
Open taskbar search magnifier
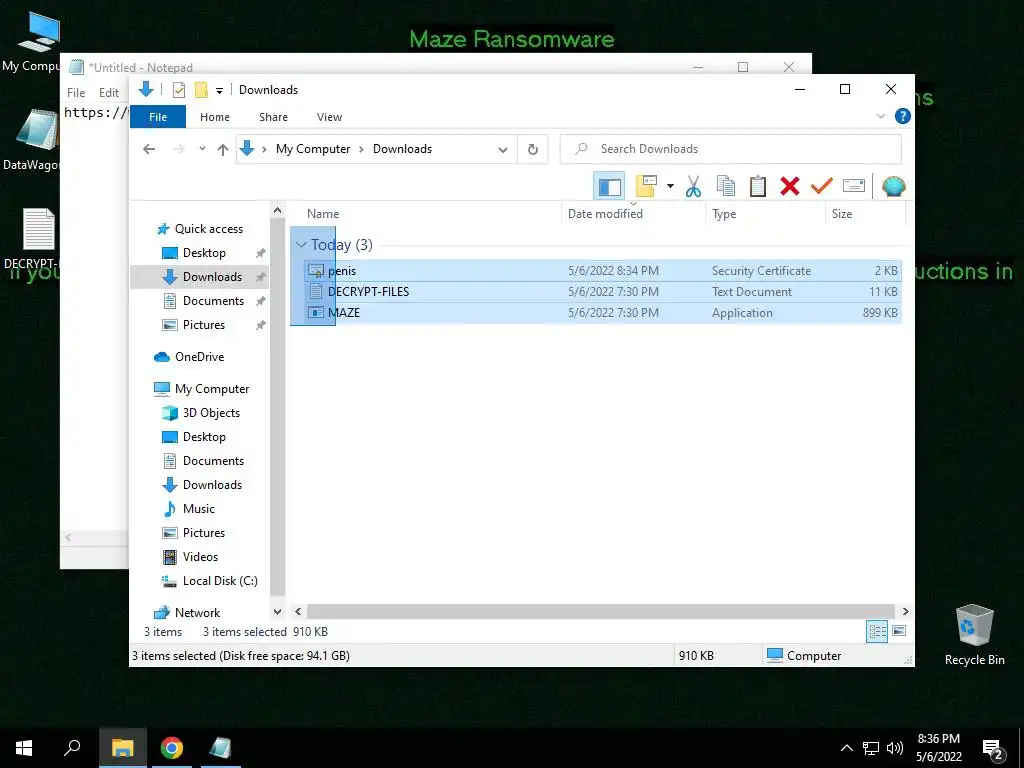pyautogui.click(x=72, y=748)
